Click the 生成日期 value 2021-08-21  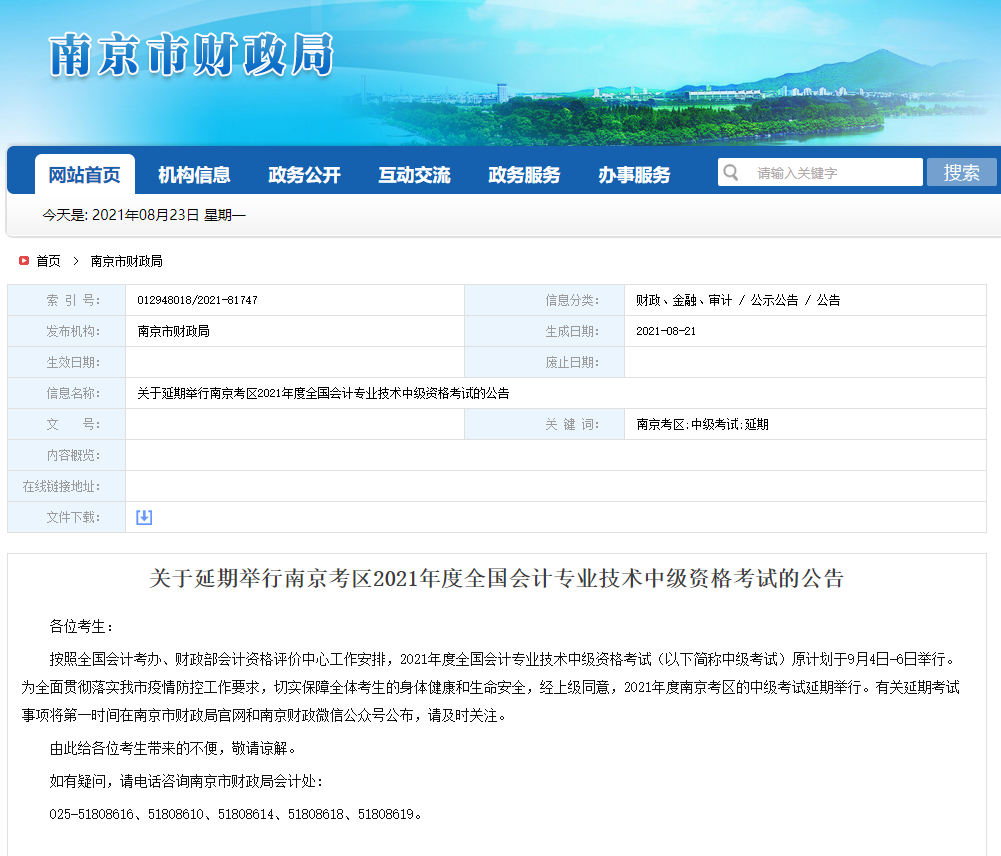coord(666,331)
